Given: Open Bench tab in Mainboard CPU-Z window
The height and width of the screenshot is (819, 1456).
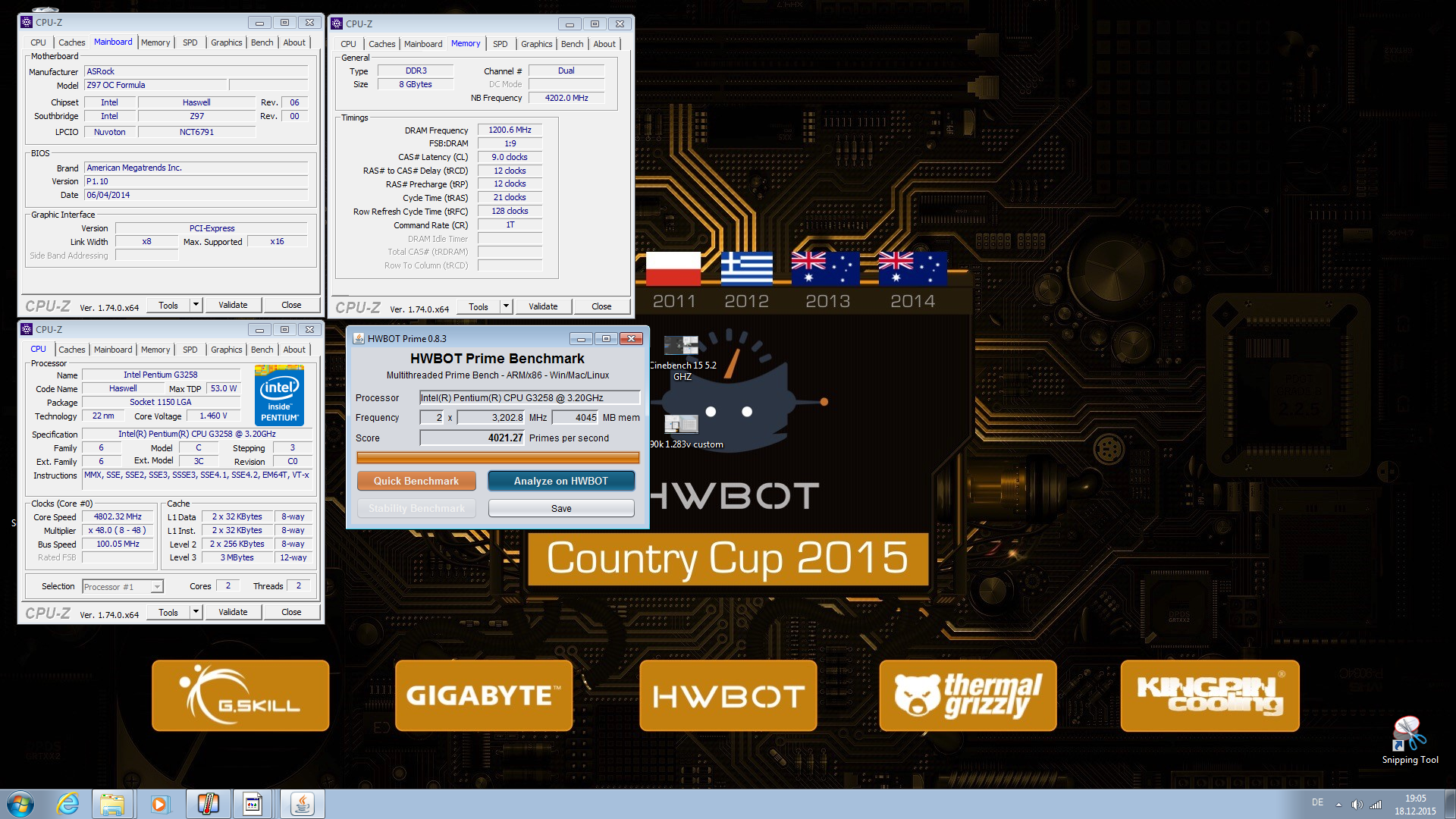Looking at the screenshot, I should [x=262, y=42].
